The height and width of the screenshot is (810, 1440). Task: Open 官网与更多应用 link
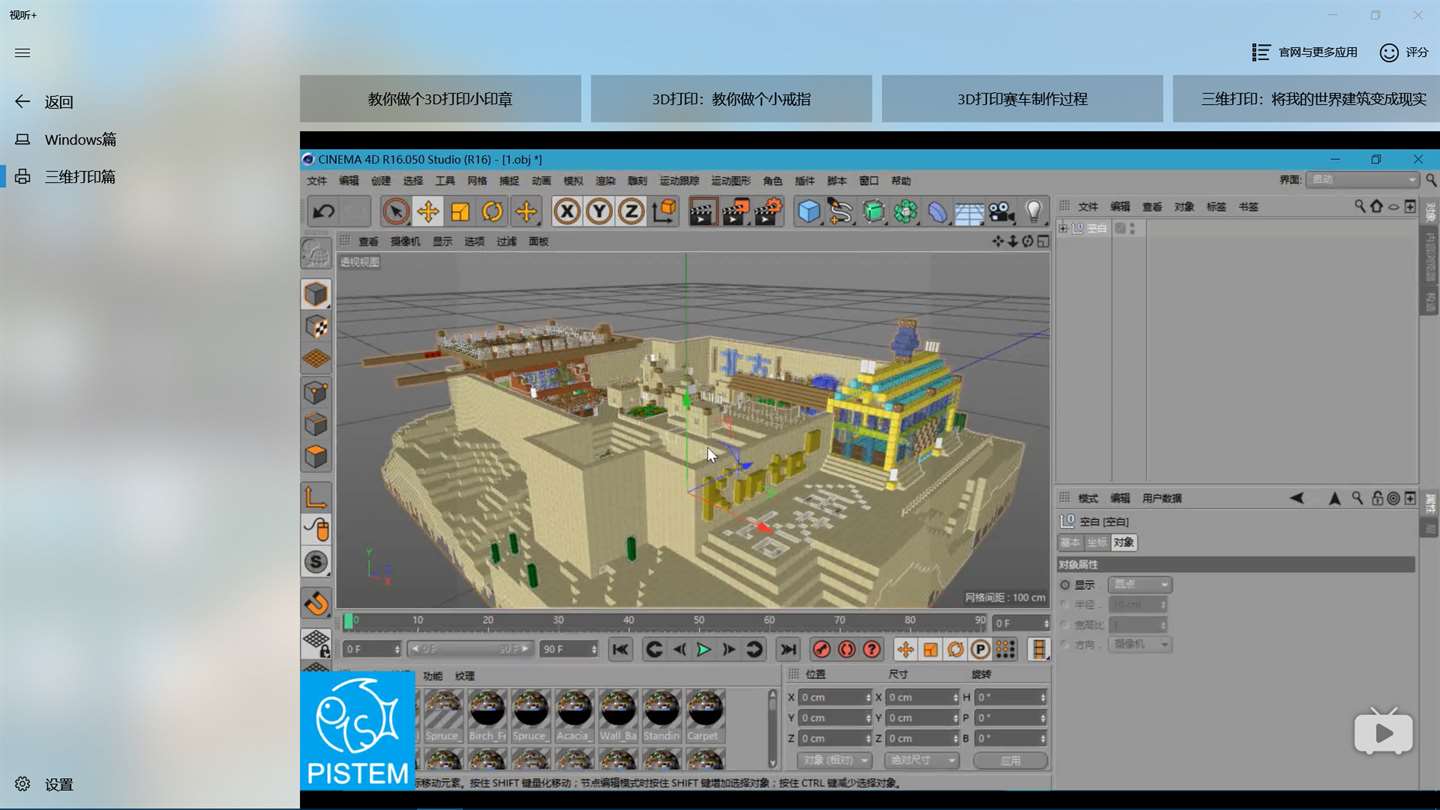[1305, 52]
